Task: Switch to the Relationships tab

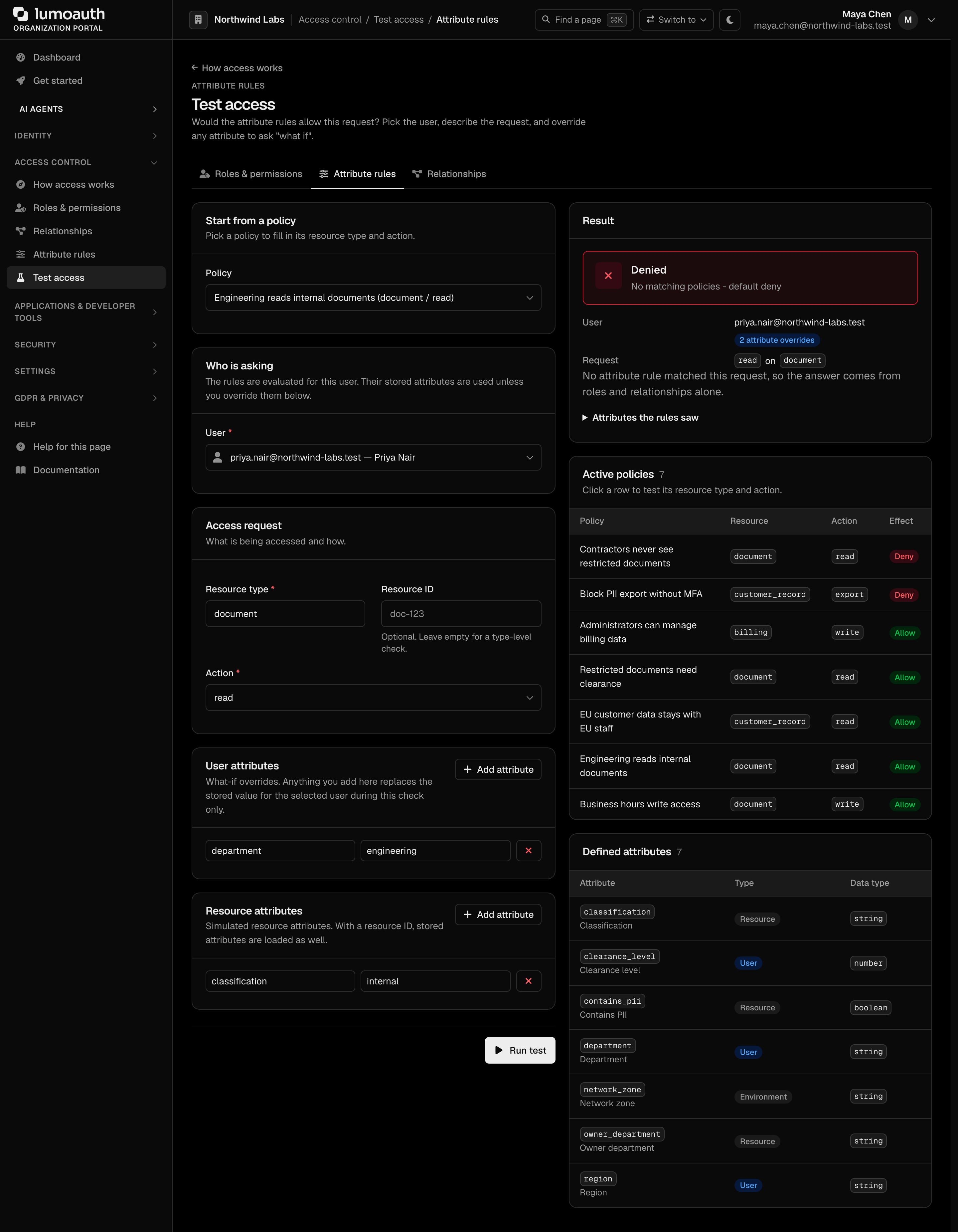Action: point(449,174)
